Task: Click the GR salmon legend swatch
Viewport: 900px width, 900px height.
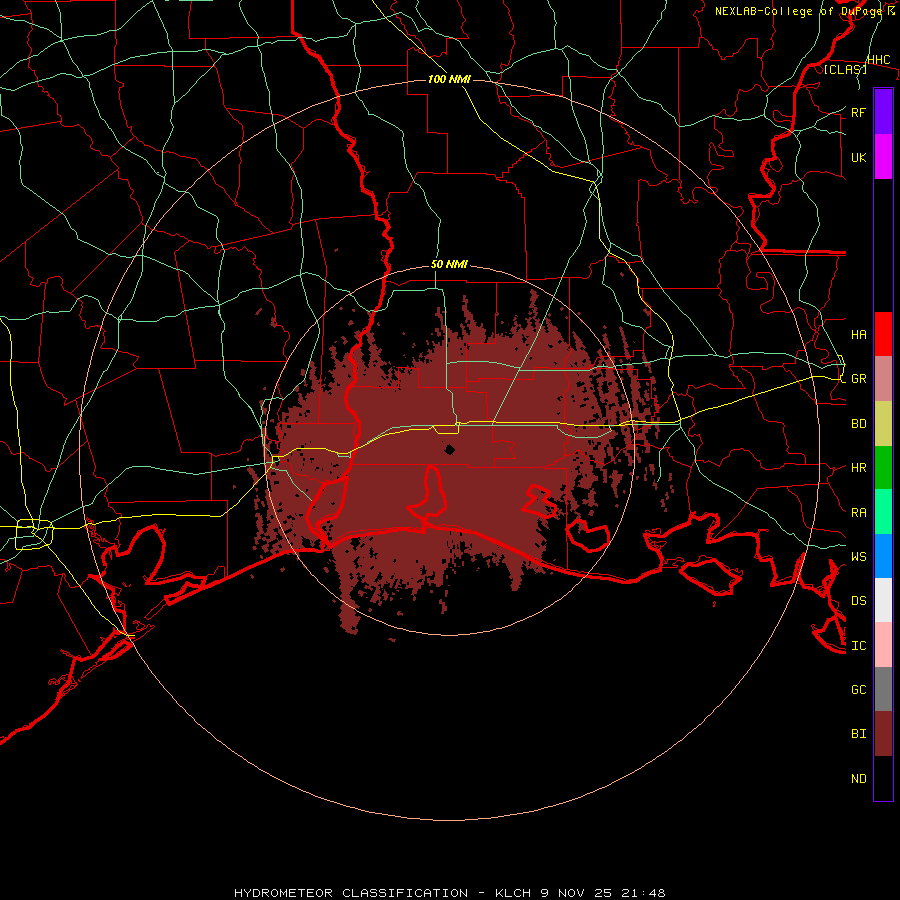Action: (x=883, y=379)
